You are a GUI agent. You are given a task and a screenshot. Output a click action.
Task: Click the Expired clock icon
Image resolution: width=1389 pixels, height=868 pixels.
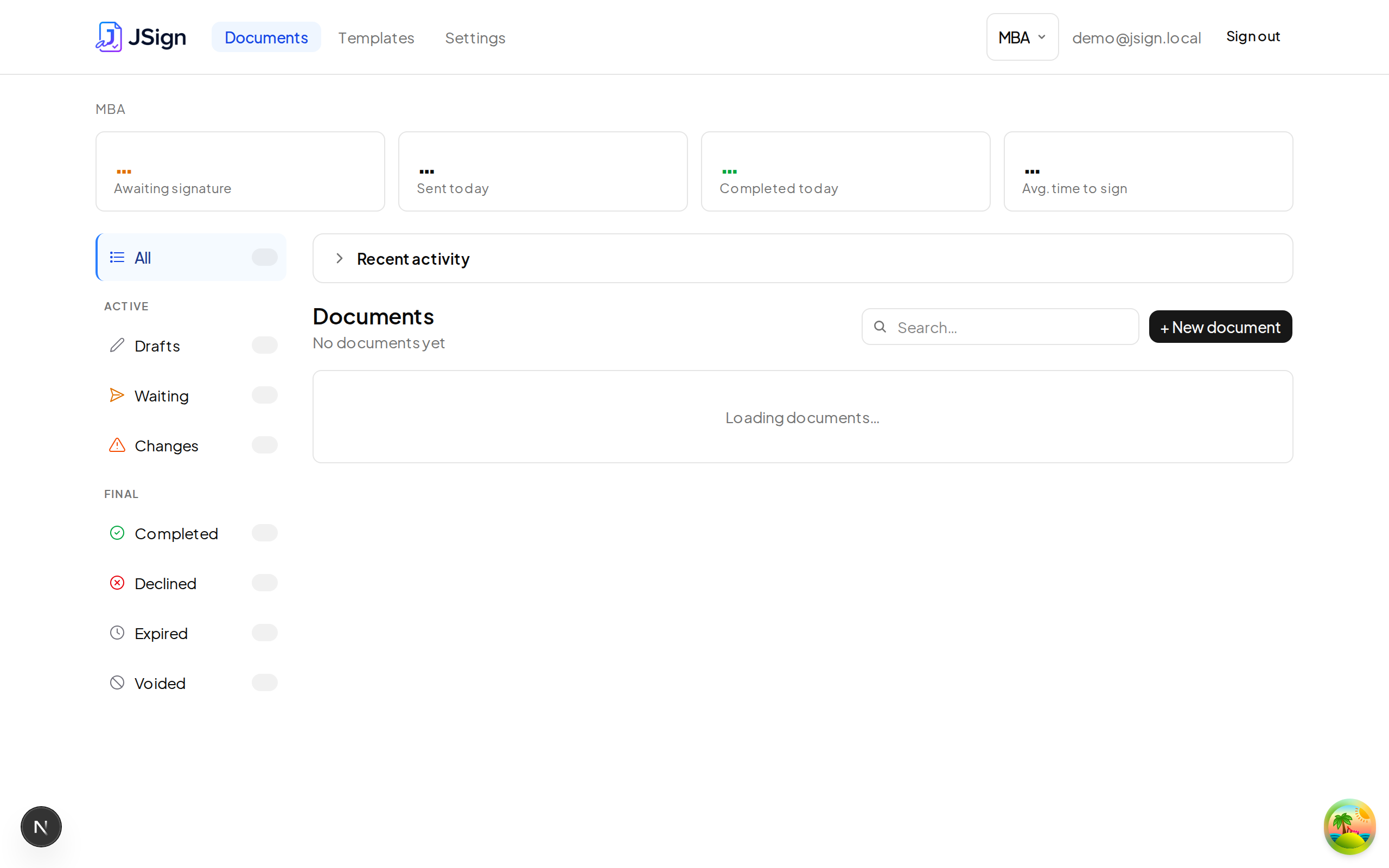click(117, 633)
